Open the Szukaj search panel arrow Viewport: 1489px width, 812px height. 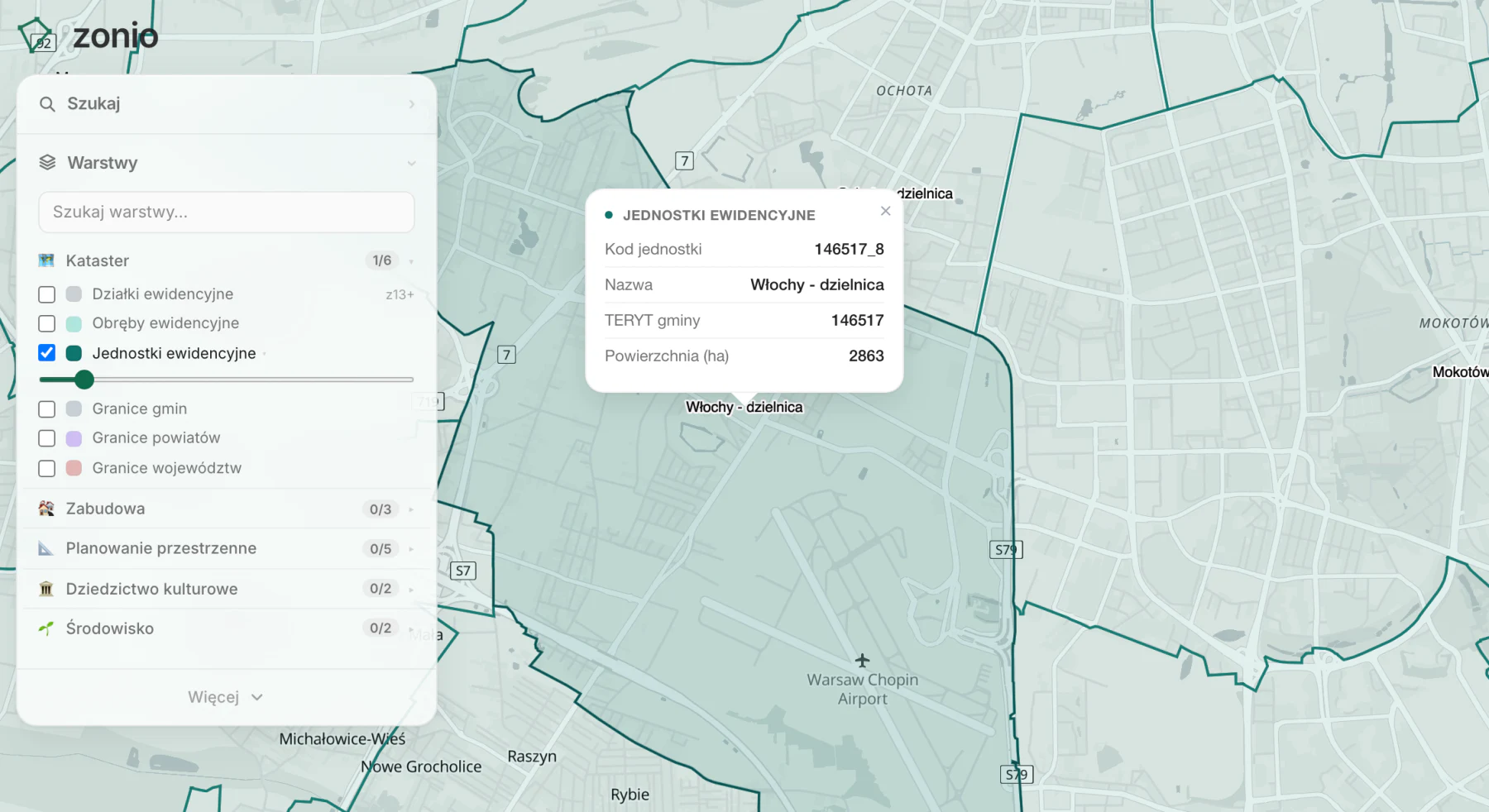coord(411,104)
